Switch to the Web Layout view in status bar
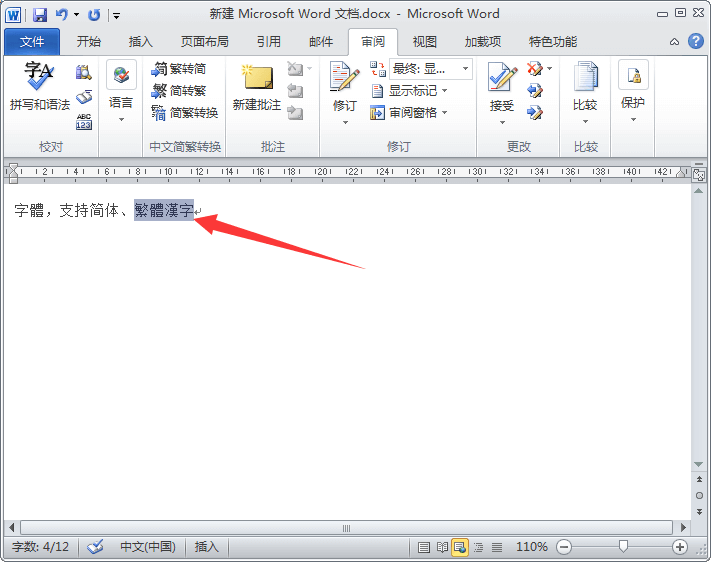The height and width of the screenshot is (562, 711). [460, 547]
